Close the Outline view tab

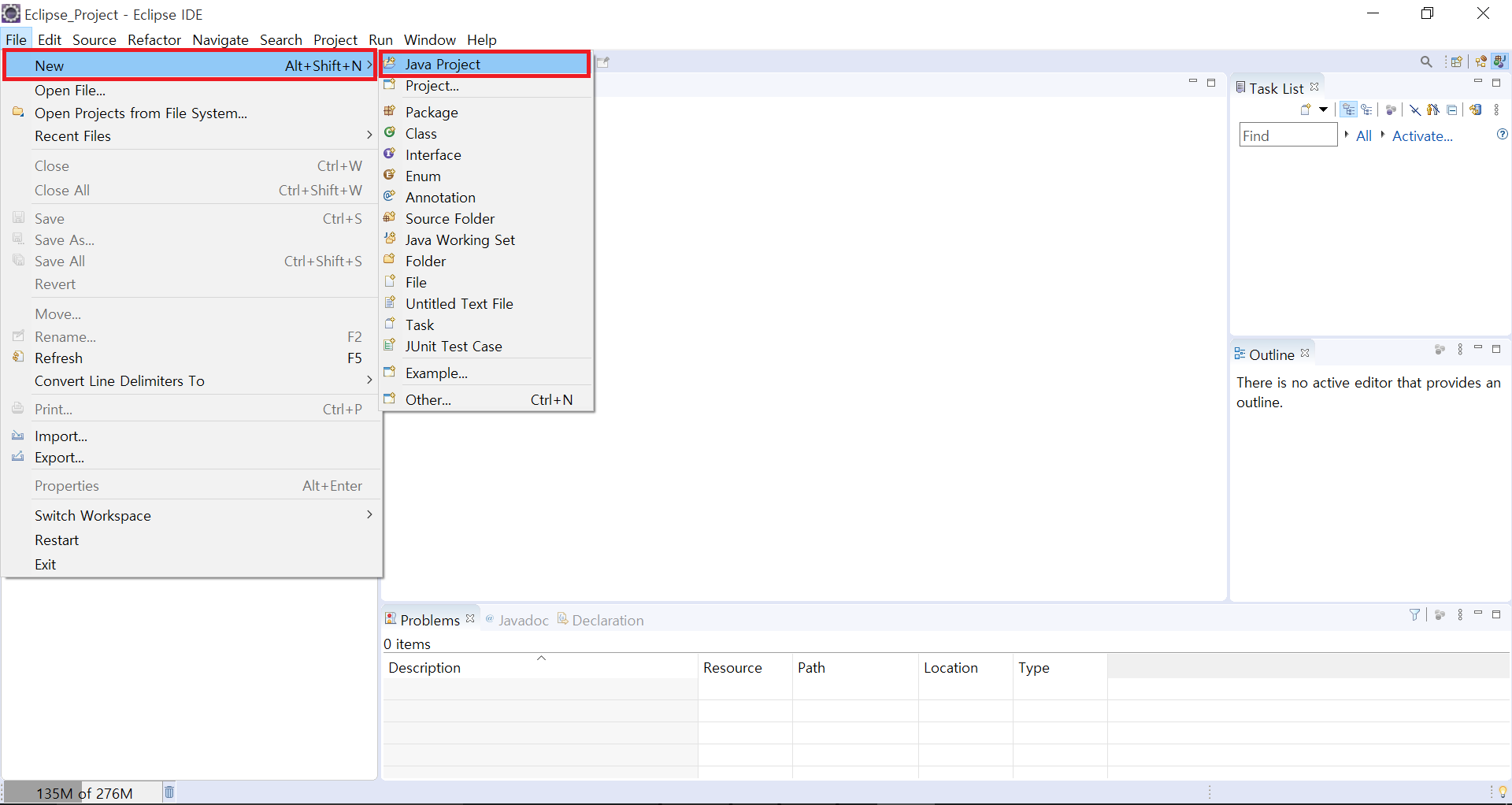pyautogui.click(x=1305, y=353)
